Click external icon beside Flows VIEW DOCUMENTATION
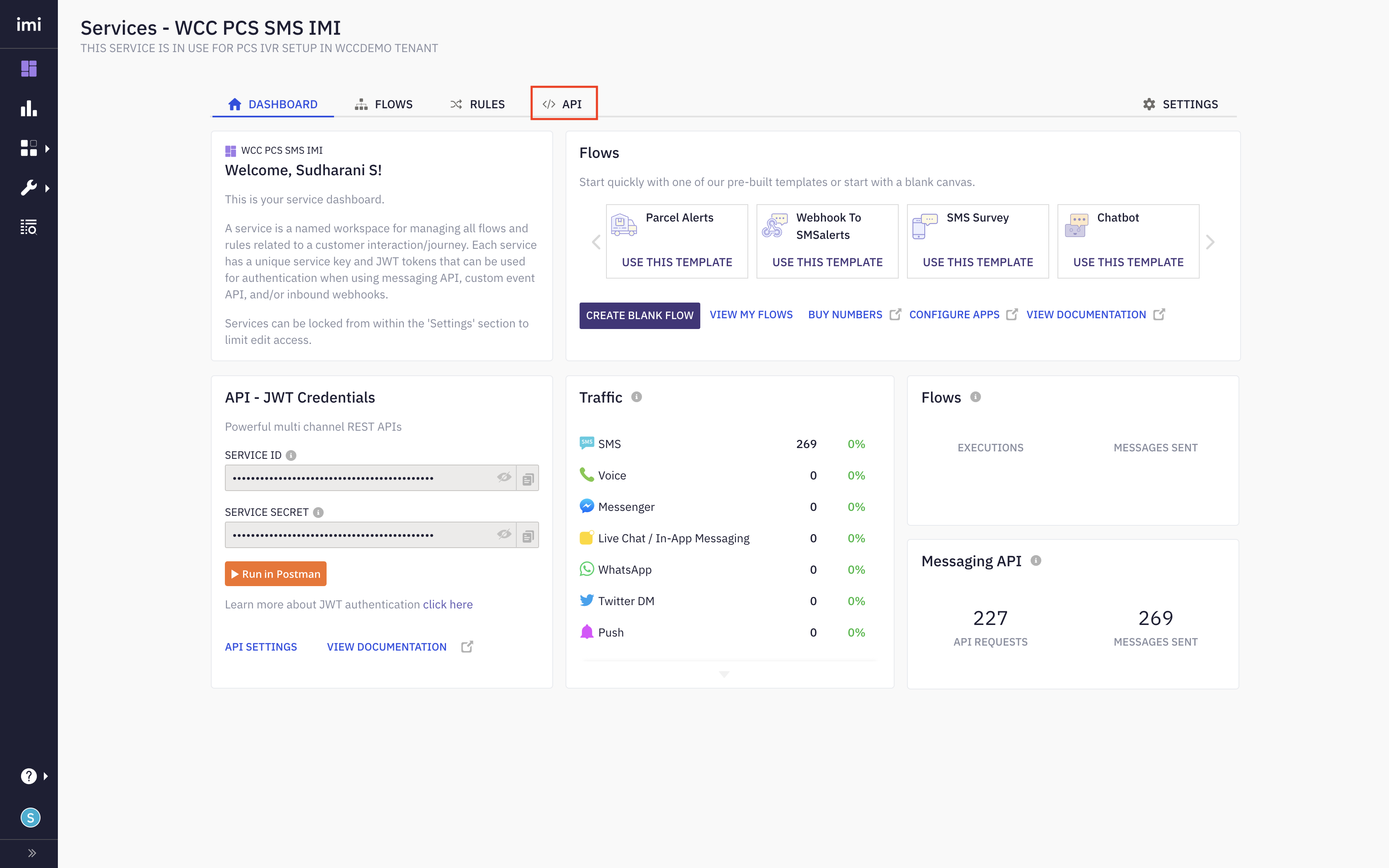The height and width of the screenshot is (868, 1389). tap(1159, 314)
